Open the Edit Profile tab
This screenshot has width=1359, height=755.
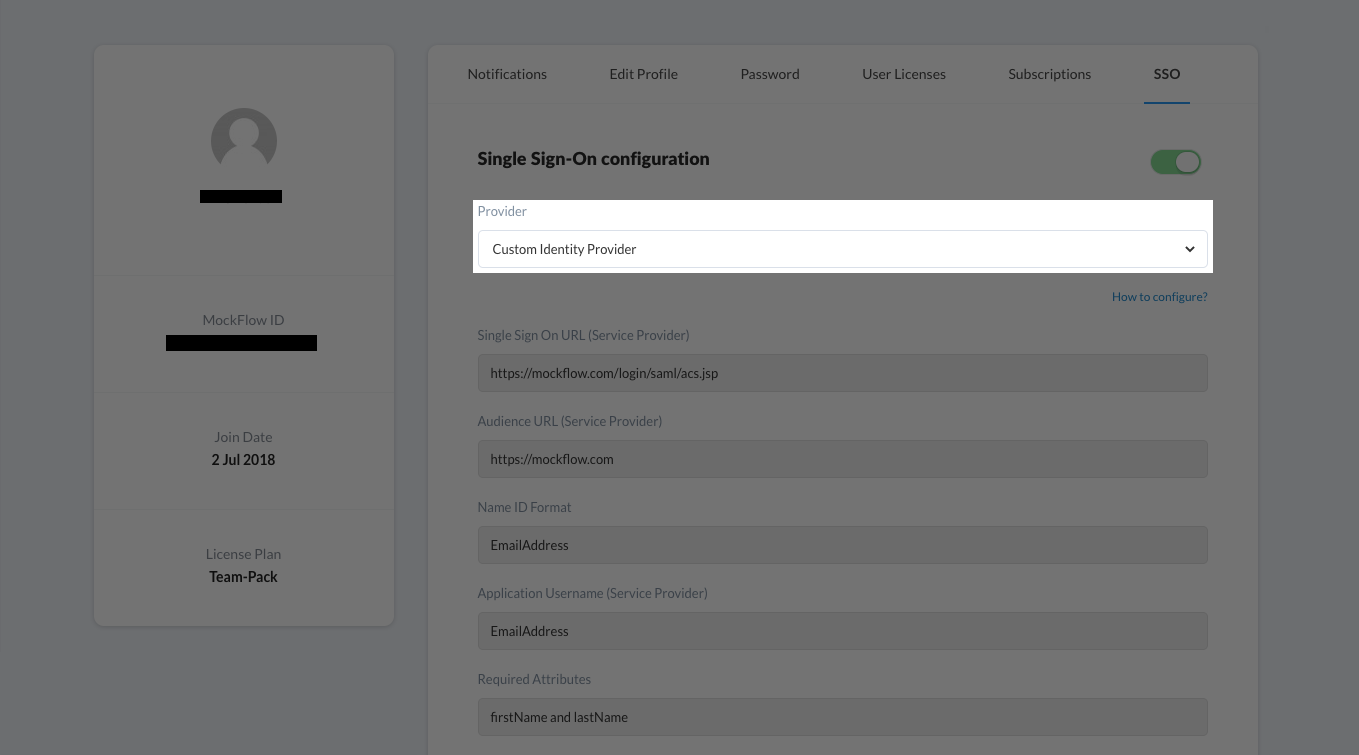point(643,74)
